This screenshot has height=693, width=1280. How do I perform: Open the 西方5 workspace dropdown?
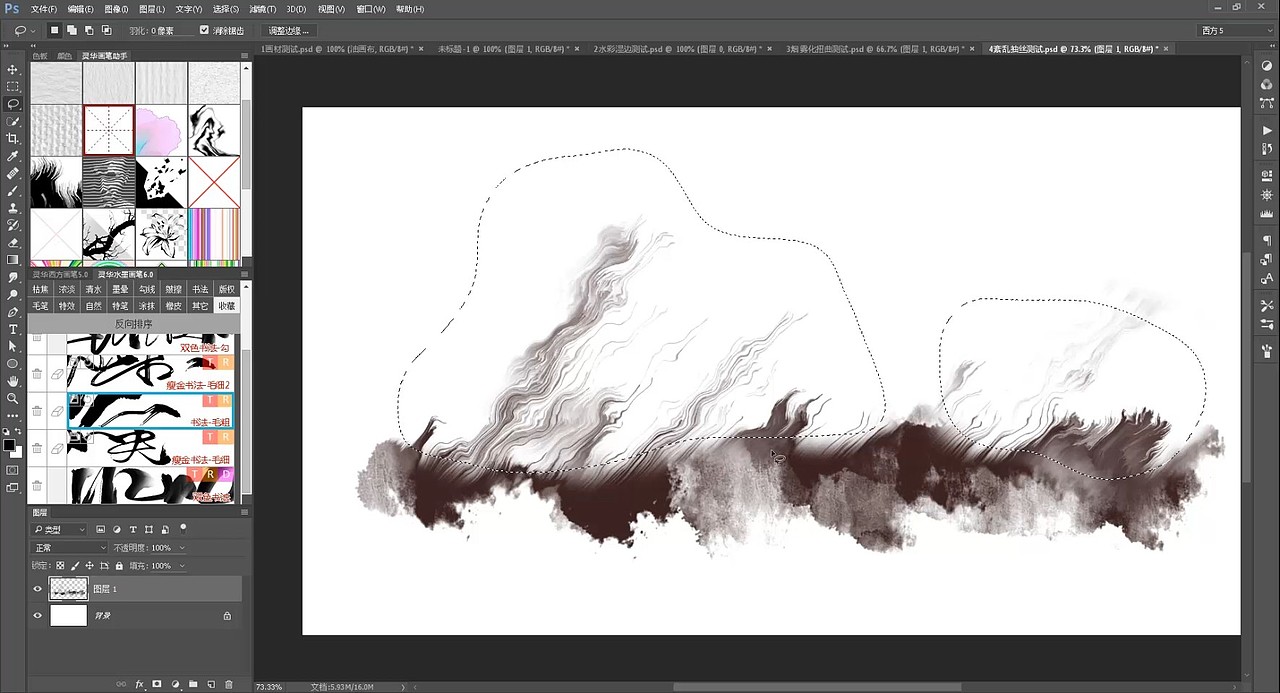[x=1236, y=31]
